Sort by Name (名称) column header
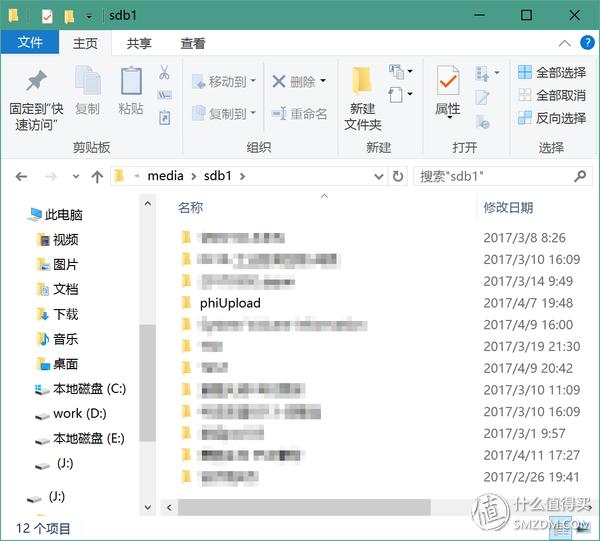 (190, 207)
